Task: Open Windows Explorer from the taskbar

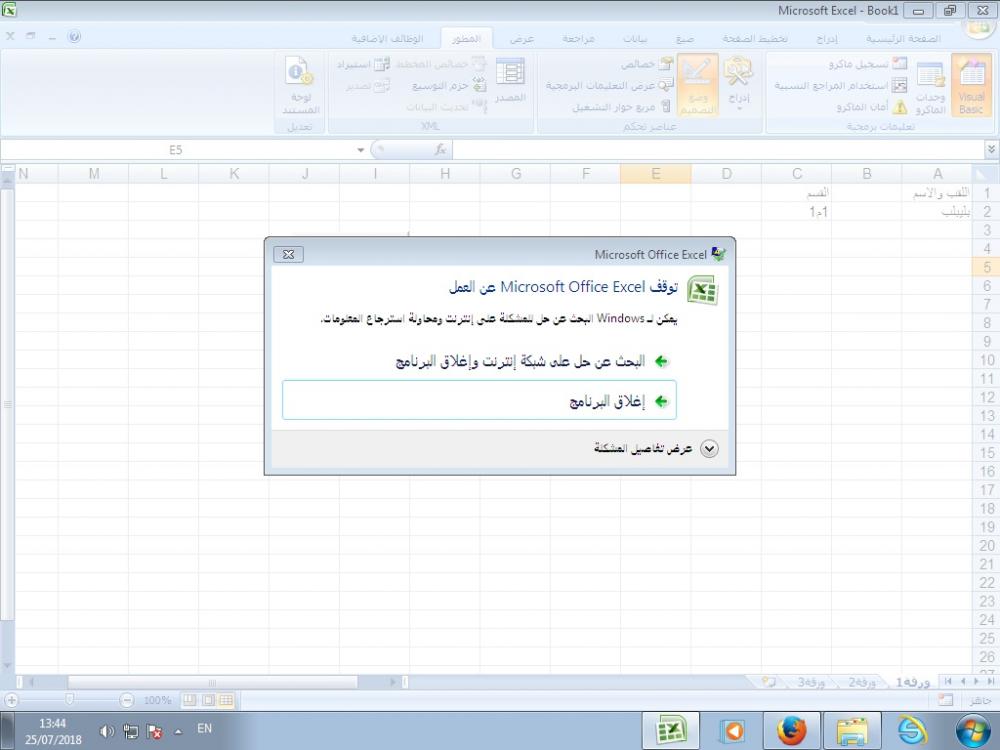Action: (851, 731)
